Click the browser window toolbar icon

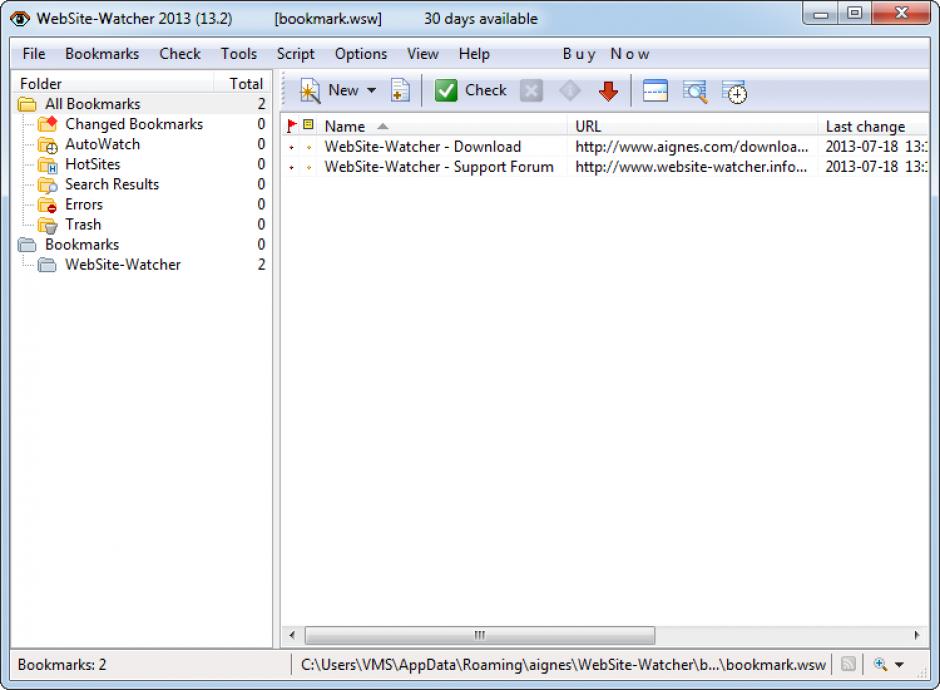(655, 91)
